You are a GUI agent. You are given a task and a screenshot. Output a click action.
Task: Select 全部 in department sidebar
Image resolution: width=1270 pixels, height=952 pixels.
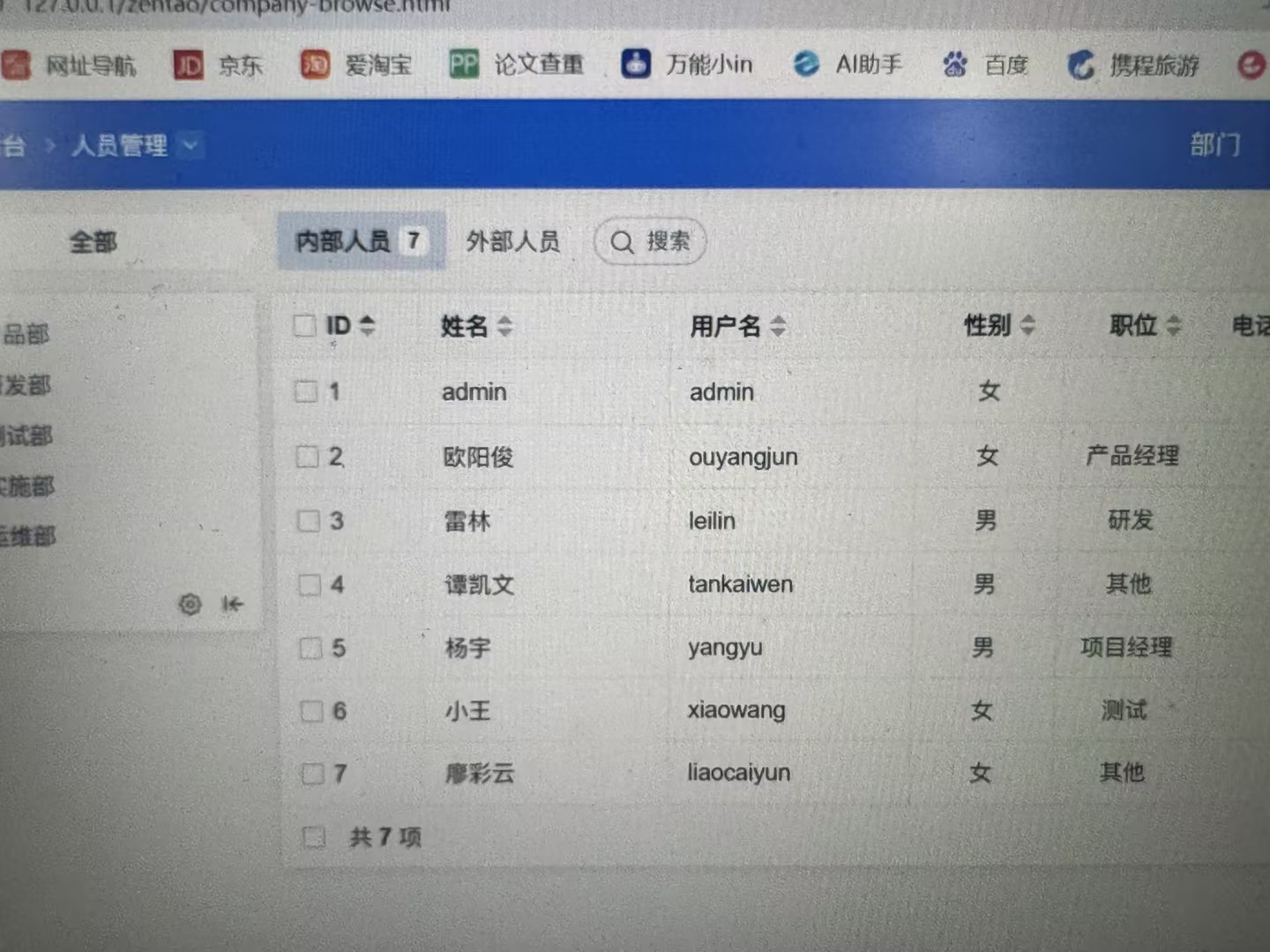pos(93,242)
